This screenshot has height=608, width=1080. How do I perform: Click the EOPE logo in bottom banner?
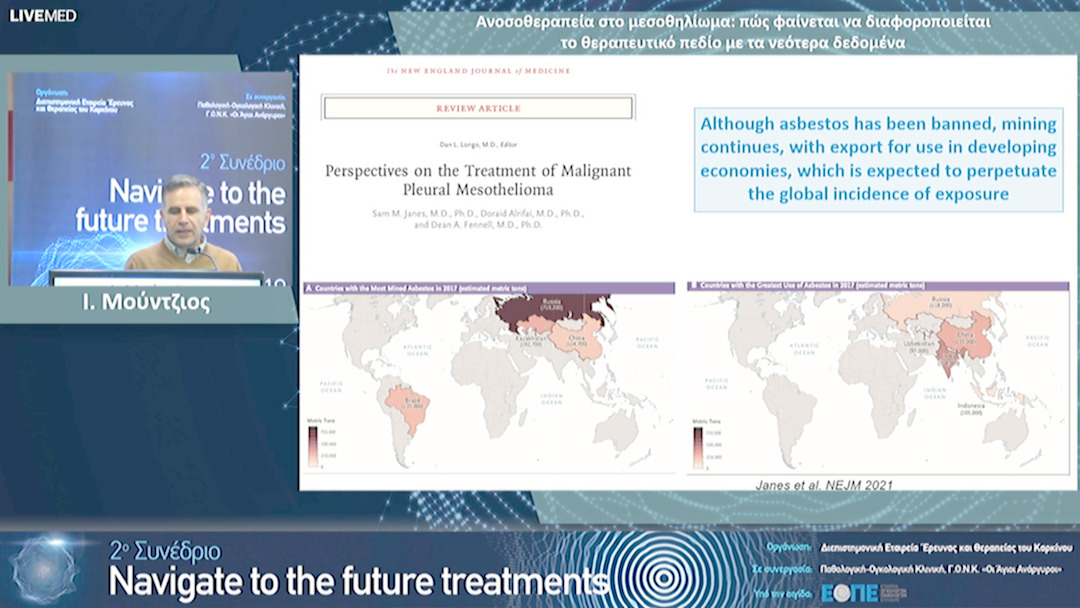pyautogui.click(x=849, y=592)
